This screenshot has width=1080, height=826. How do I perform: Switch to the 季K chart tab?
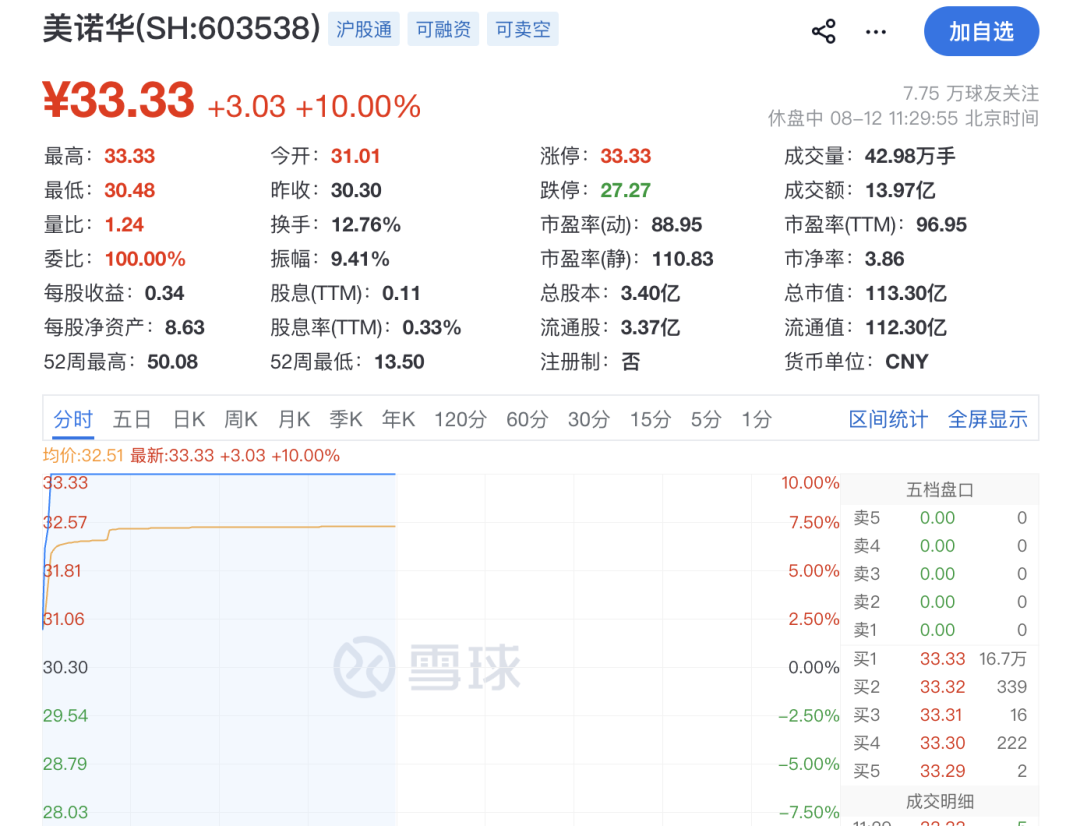[x=346, y=419]
